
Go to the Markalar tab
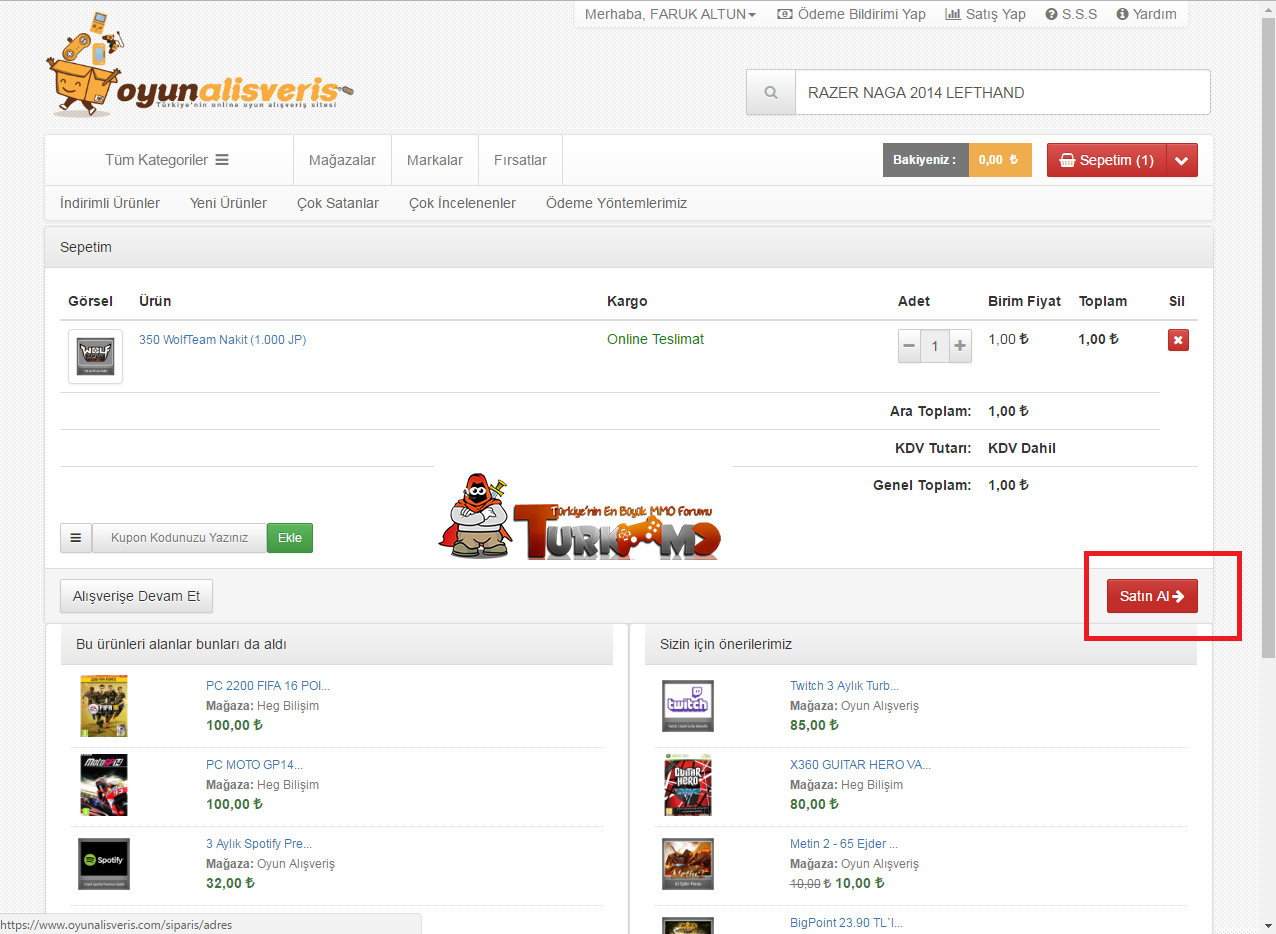click(x=435, y=160)
